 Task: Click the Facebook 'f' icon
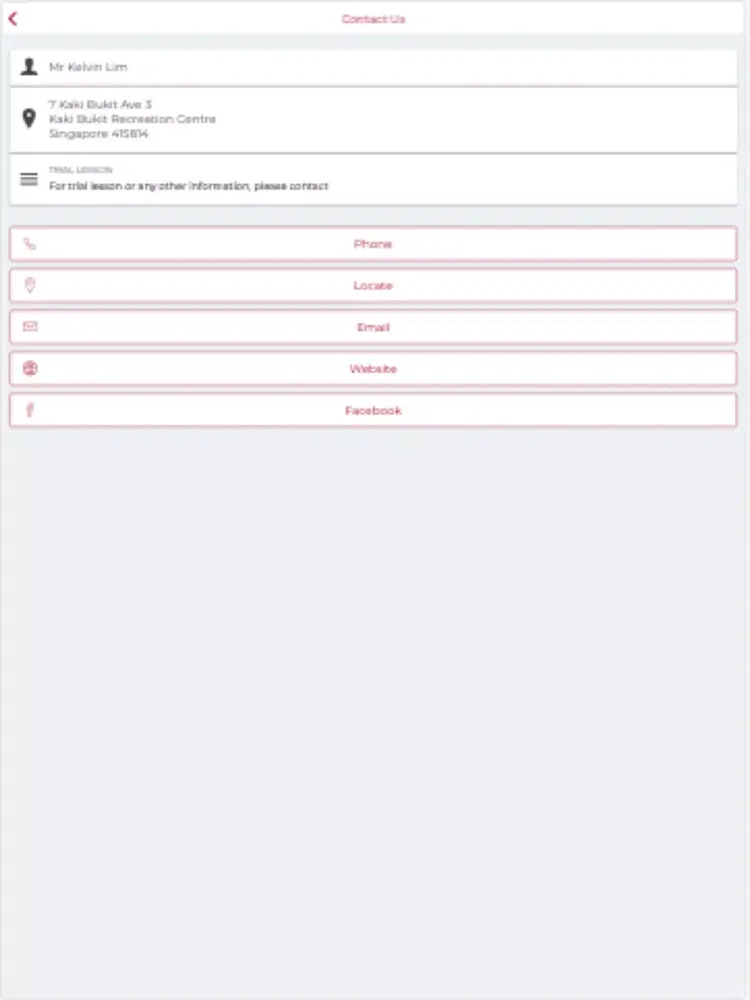(x=28, y=409)
